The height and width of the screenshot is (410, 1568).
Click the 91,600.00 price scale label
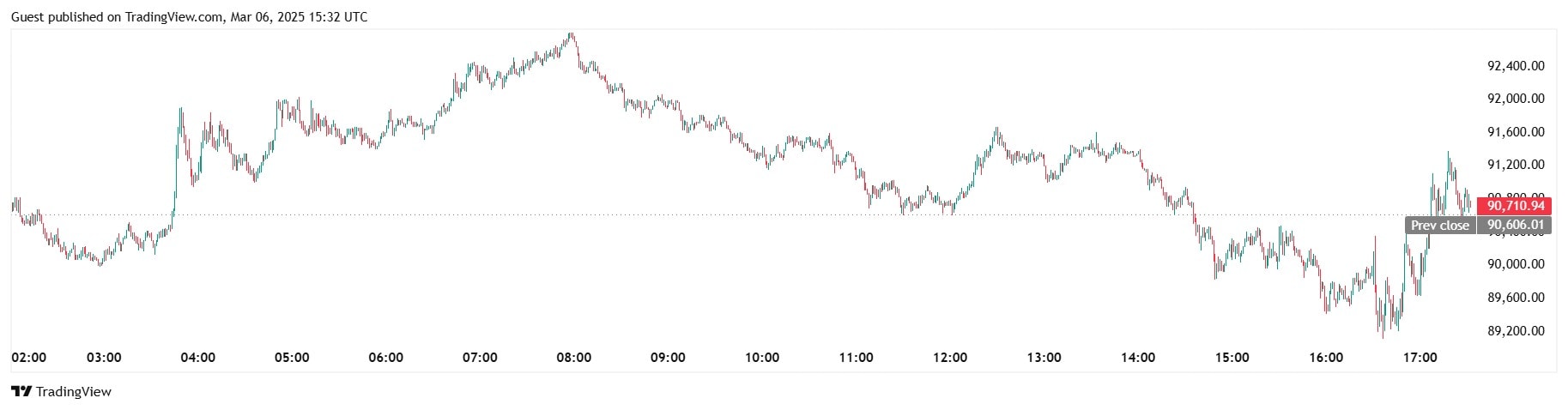1516,132
